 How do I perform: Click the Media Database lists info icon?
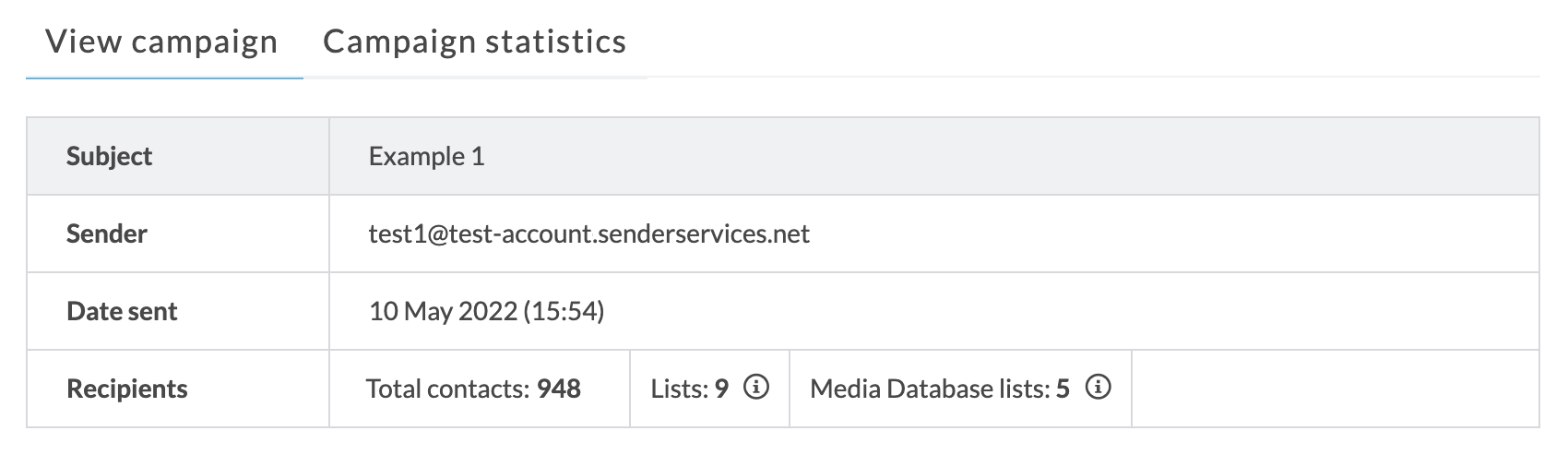1098,388
